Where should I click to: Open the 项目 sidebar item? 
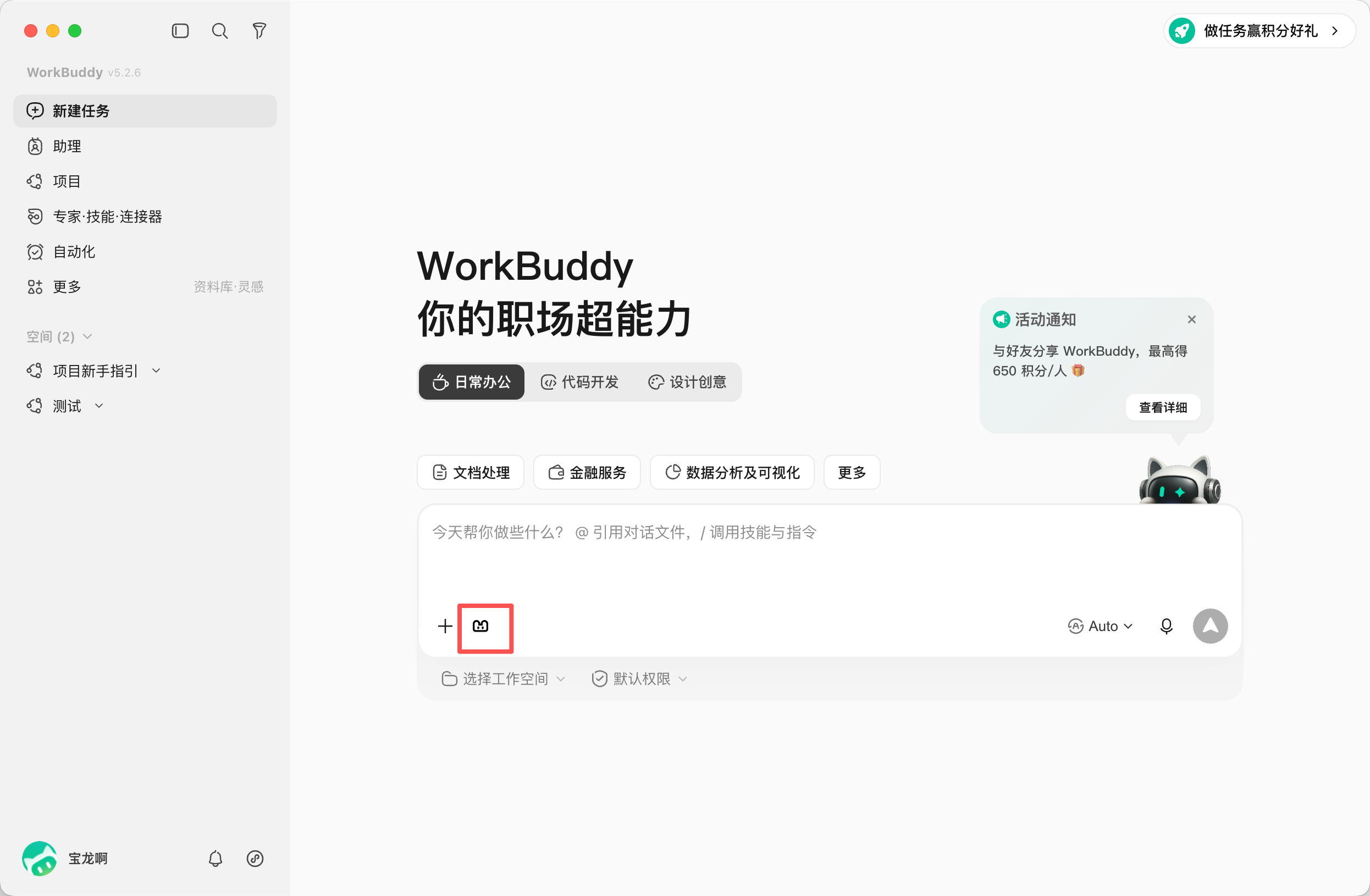click(x=145, y=181)
